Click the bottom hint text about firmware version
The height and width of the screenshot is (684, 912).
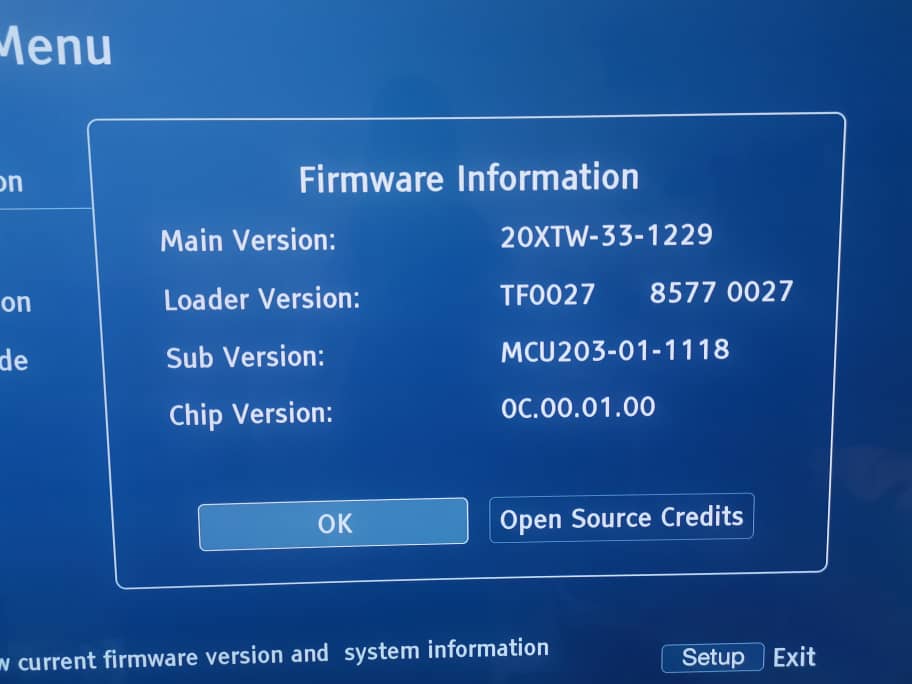pos(274,655)
